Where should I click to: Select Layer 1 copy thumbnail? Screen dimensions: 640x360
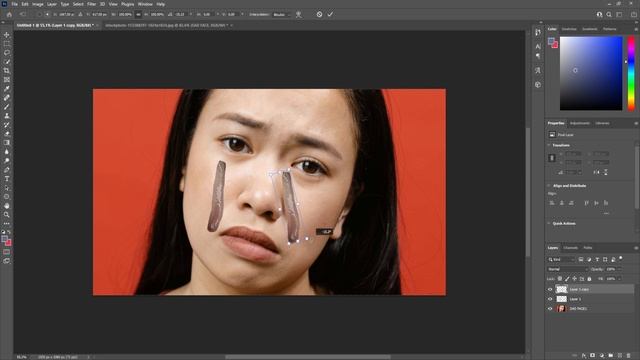click(562, 289)
